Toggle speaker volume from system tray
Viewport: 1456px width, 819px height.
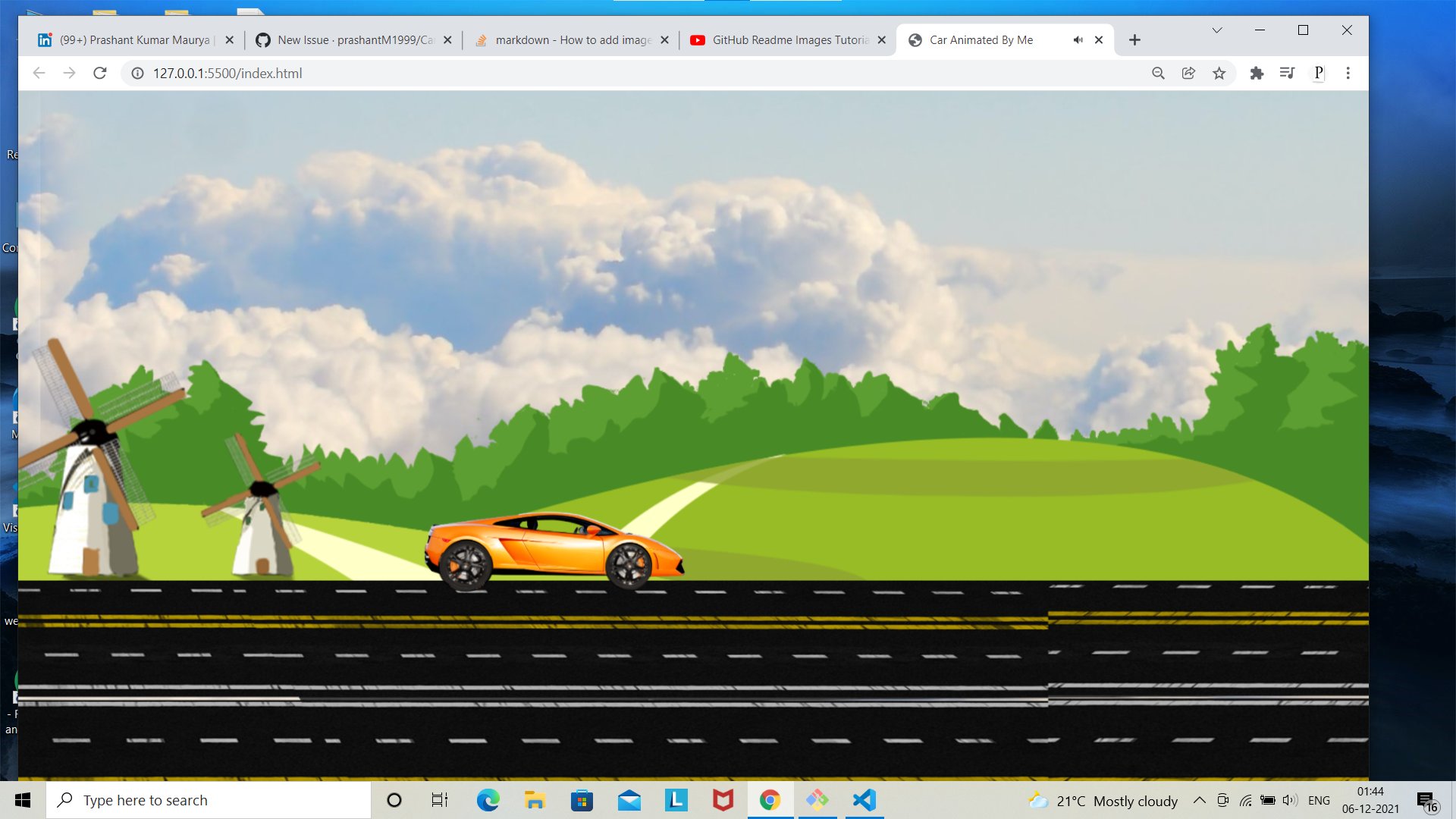tap(1289, 799)
